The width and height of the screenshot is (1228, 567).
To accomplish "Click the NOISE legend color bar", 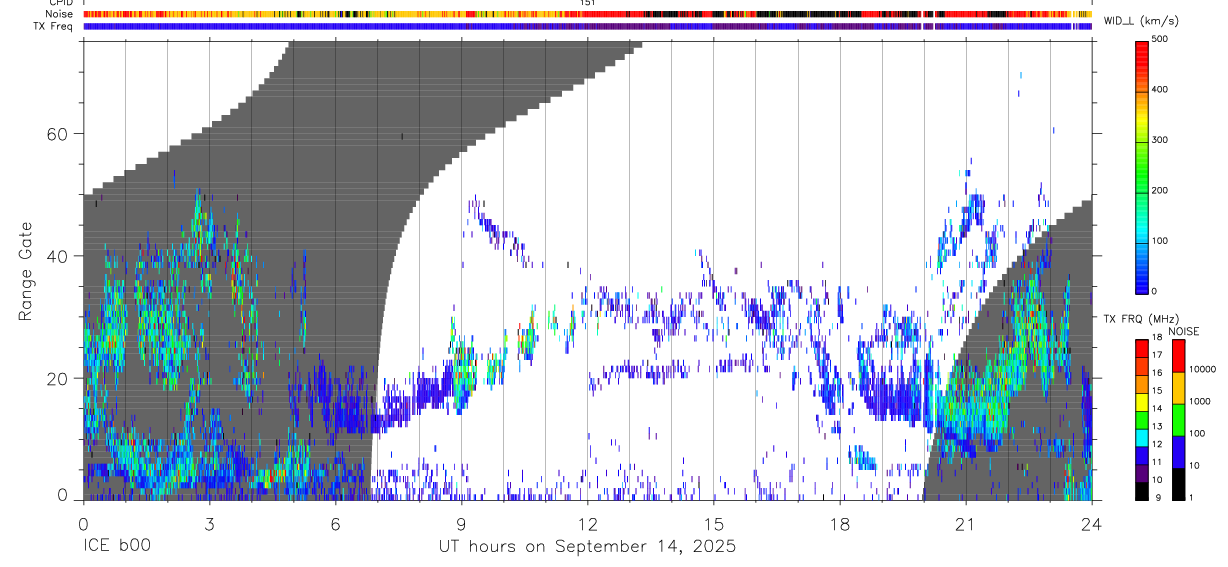I will (x=1178, y=419).
